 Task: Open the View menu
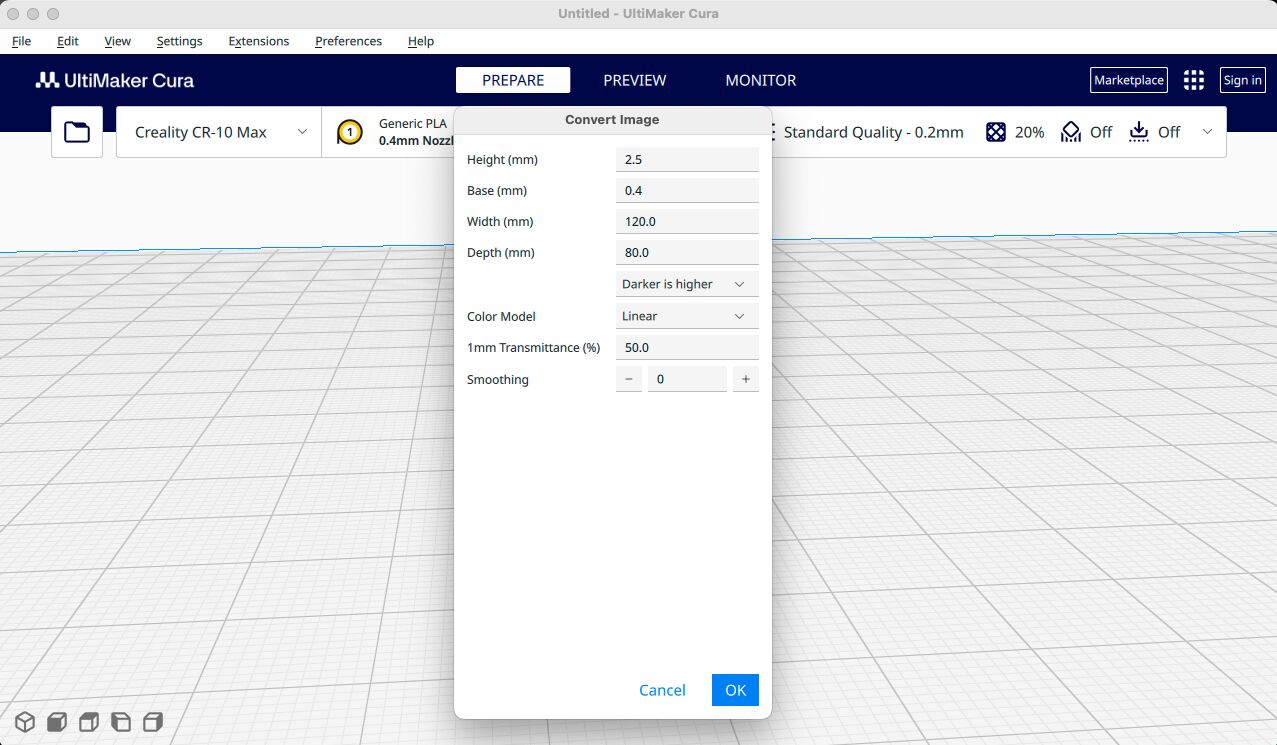click(x=118, y=41)
